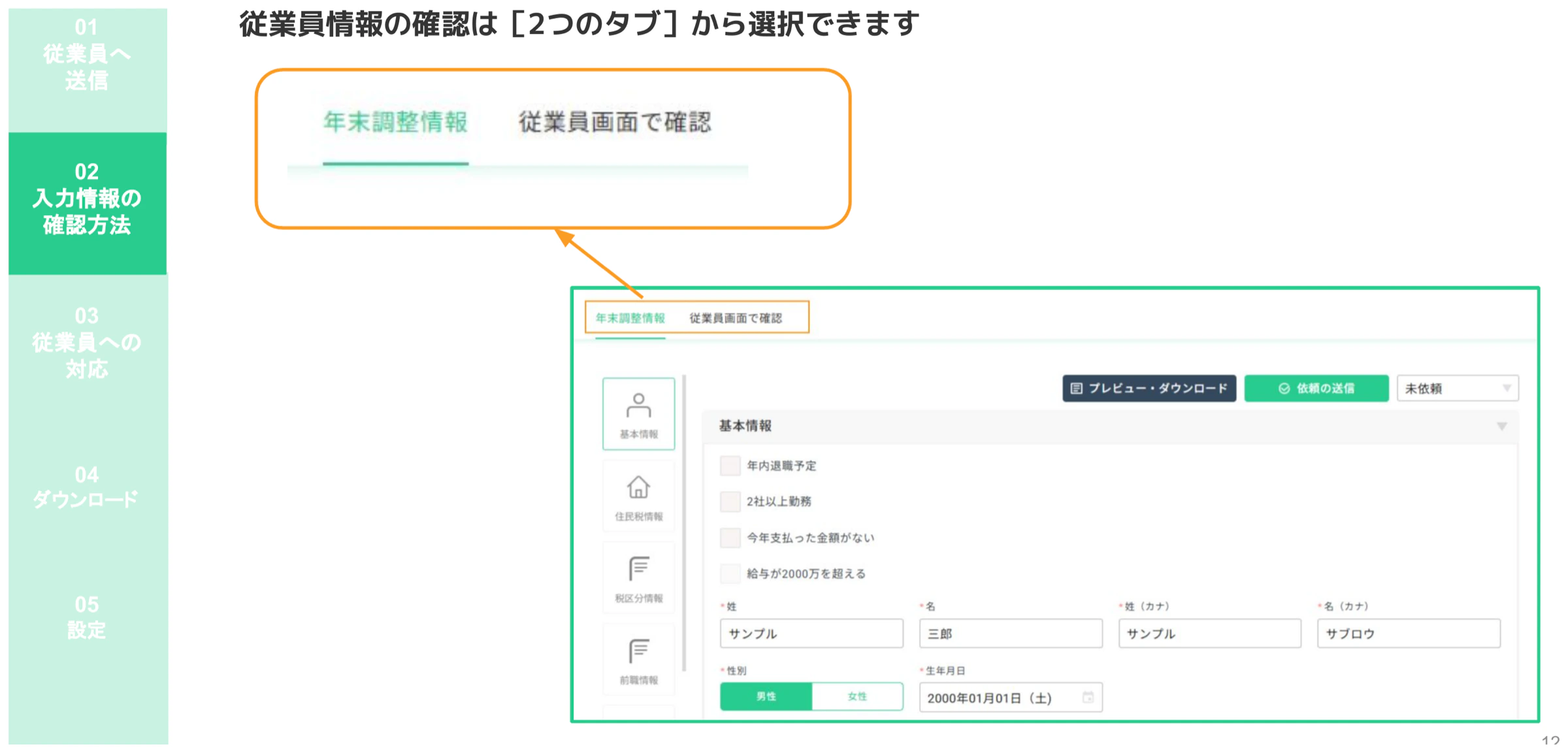This screenshot has width=1568, height=753.
Task: Go to 05 設定 section
Action: 88,617
